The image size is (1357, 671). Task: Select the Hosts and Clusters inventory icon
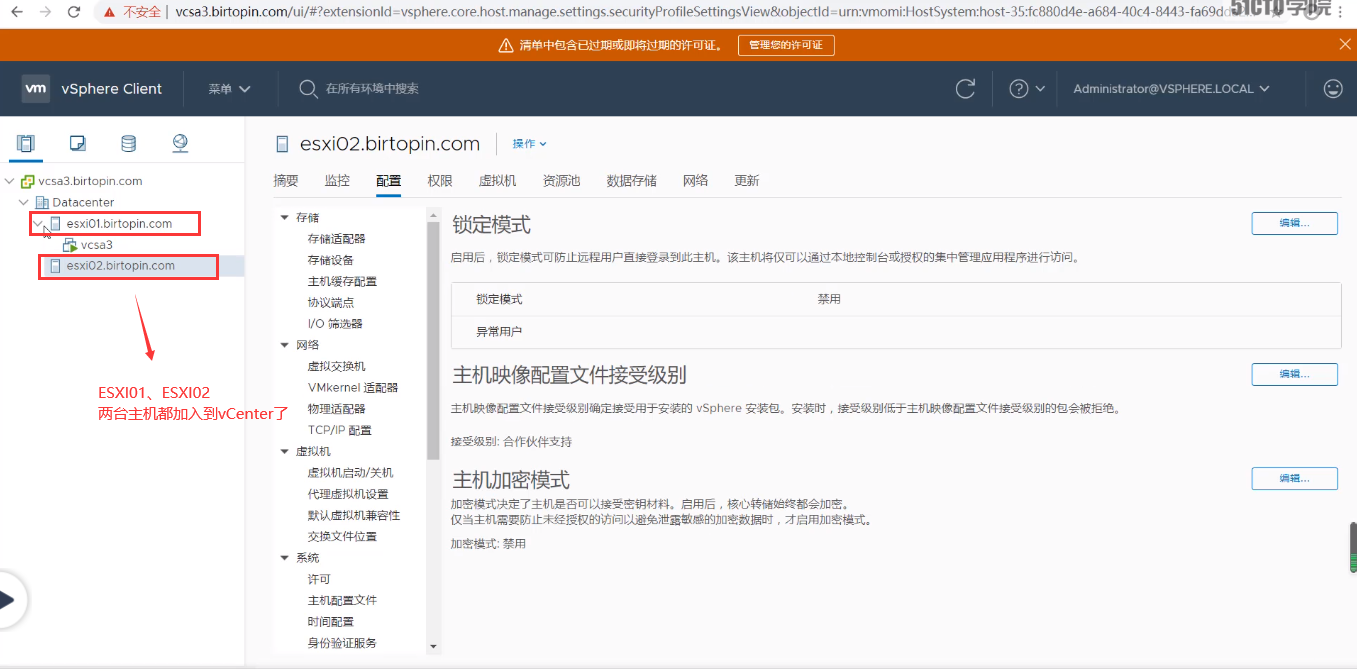(26, 143)
